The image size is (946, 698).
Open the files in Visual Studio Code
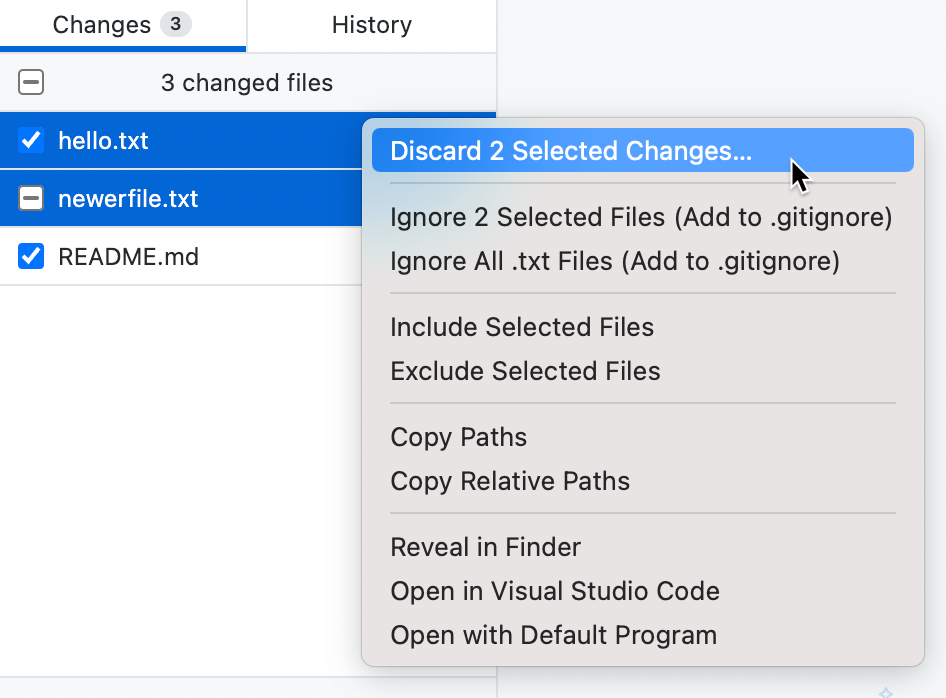(x=555, y=591)
